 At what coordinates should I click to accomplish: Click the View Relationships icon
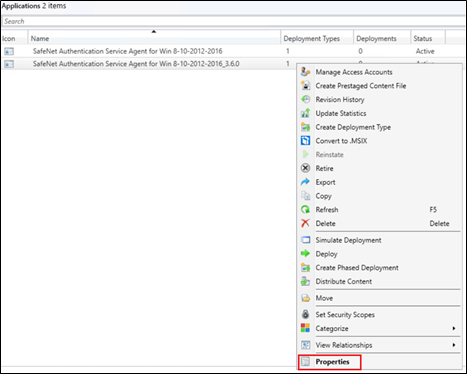[x=305, y=345]
